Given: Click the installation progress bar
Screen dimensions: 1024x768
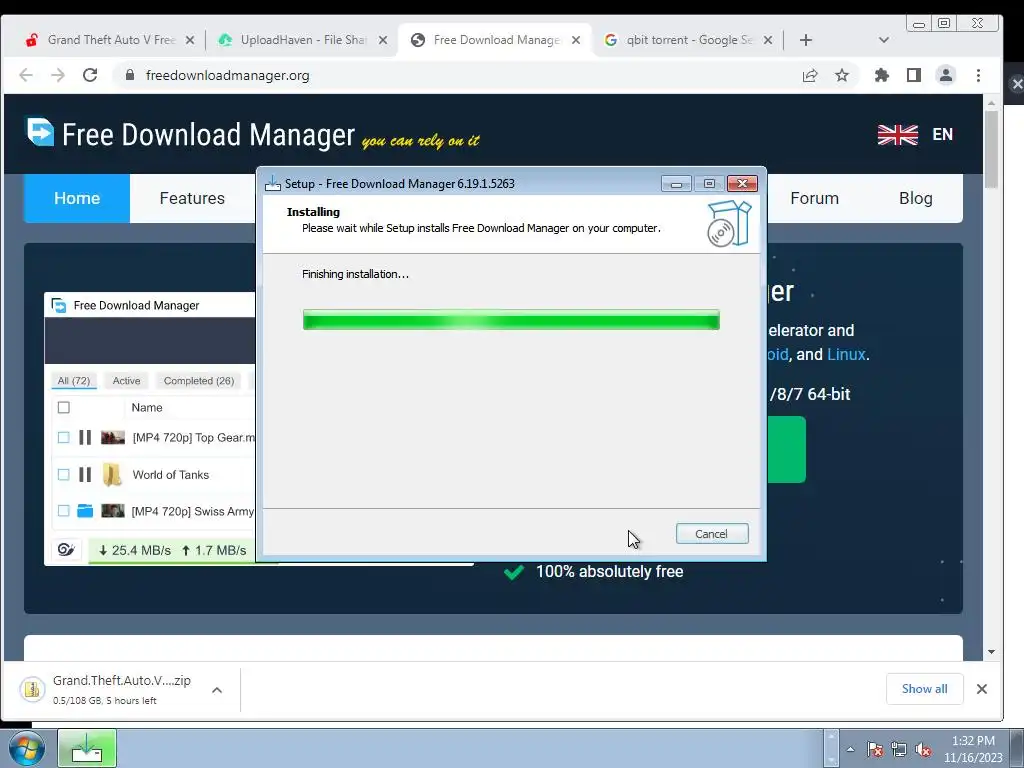Looking at the screenshot, I should 511,320.
